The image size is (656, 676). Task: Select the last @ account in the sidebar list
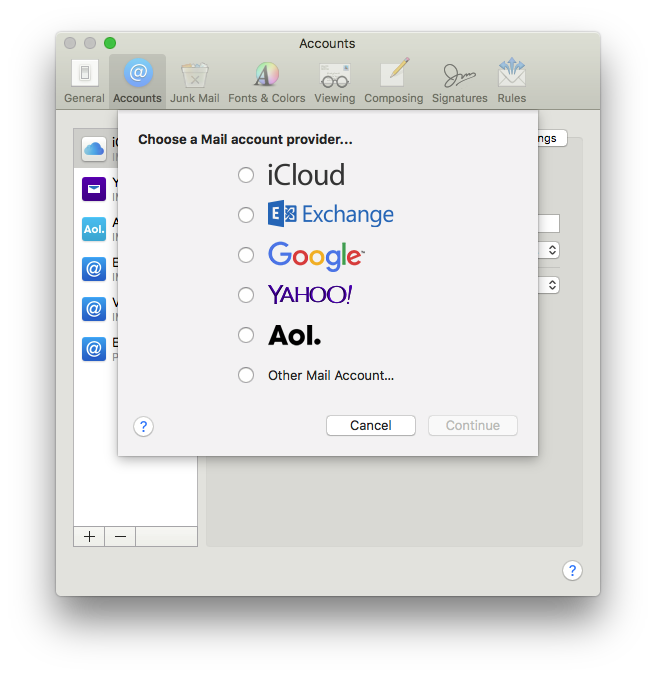94,349
